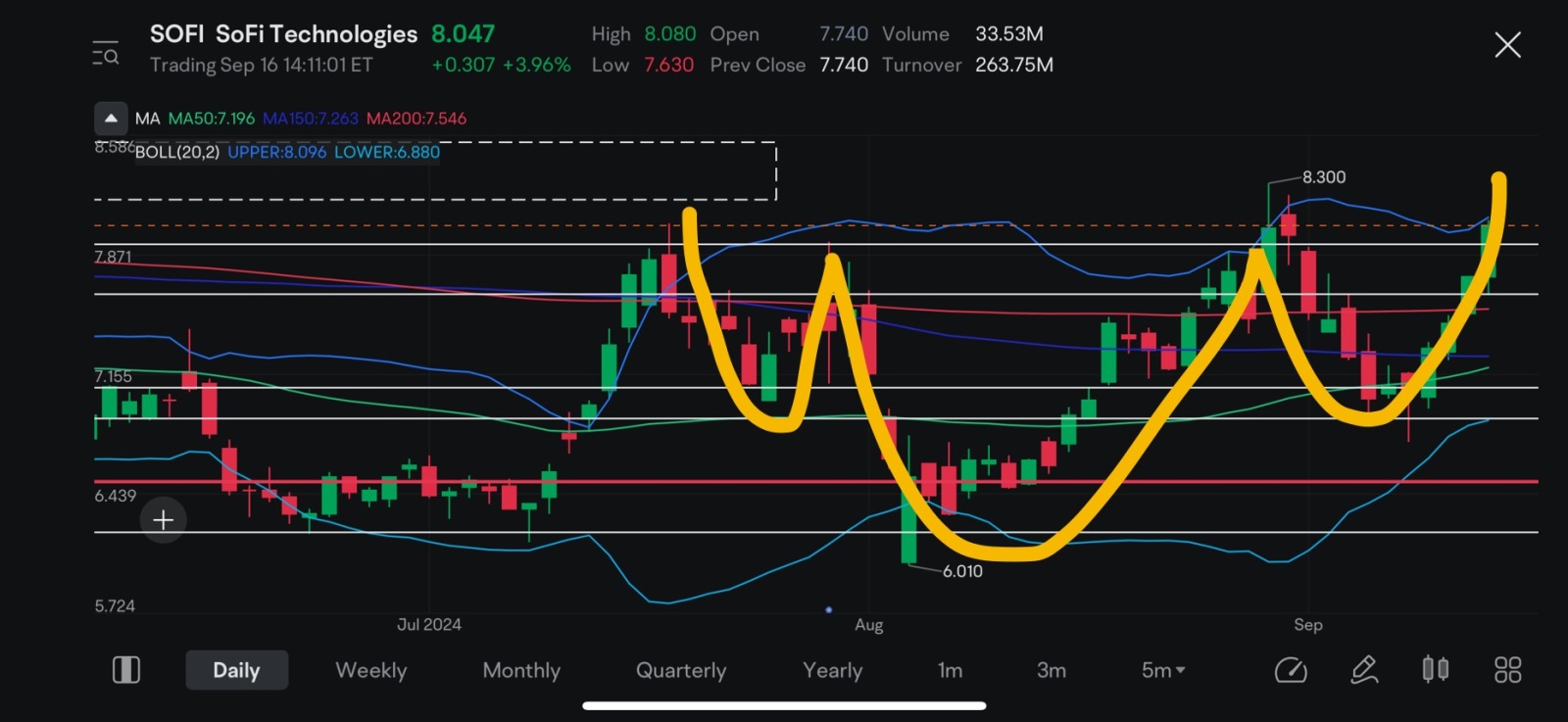Viewport: 1568px width, 722px height.
Task: Select the 1m interval
Action: pos(950,670)
